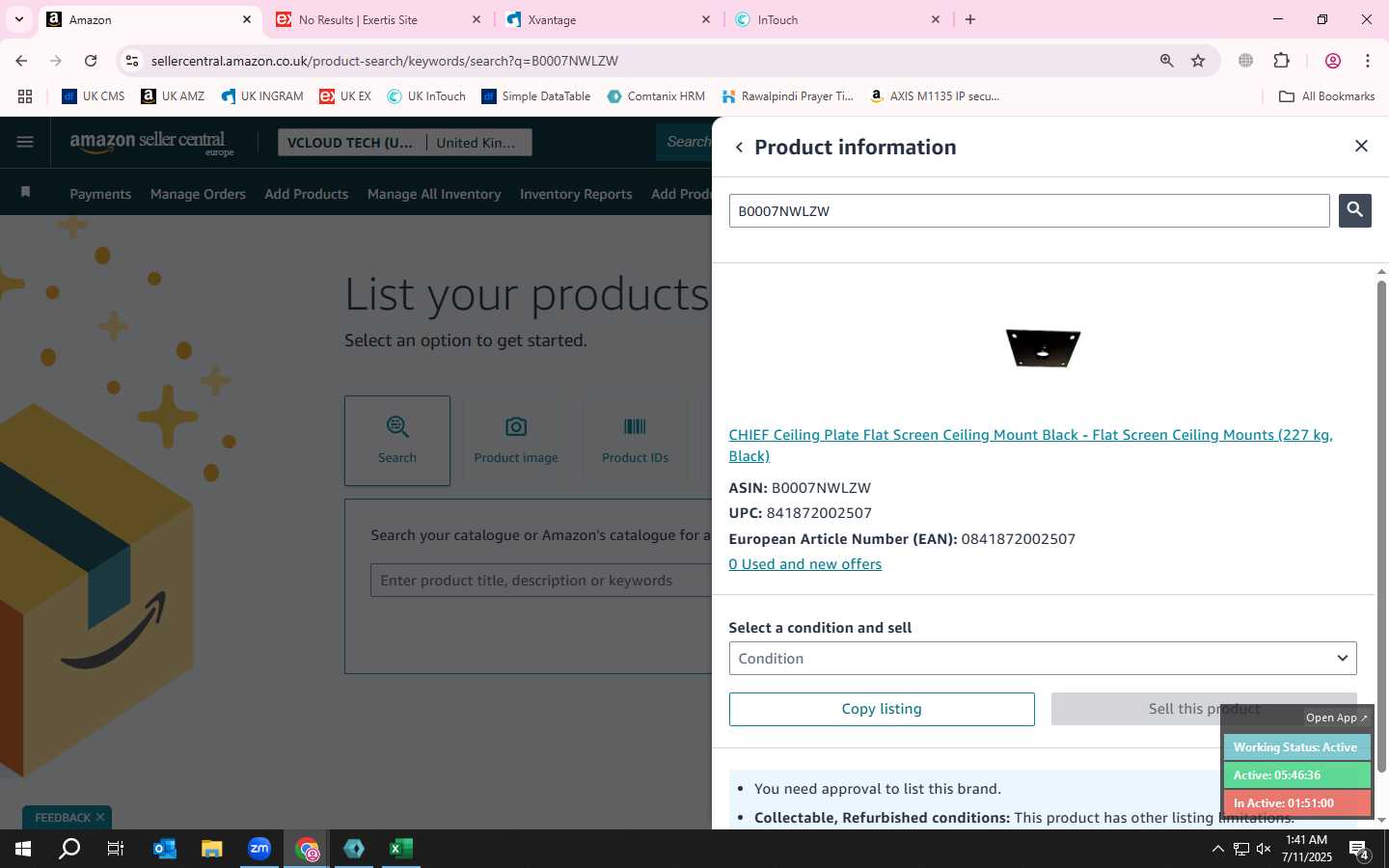The height and width of the screenshot is (868, 1389).
Task: Open Windows notification center
Action: (1359, 850)
